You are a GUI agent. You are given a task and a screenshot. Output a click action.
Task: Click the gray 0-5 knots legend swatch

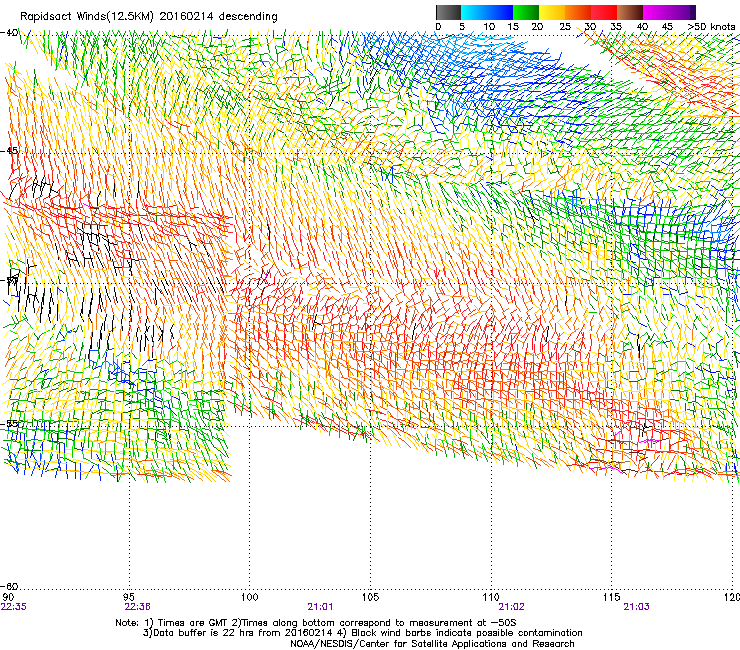448,12
